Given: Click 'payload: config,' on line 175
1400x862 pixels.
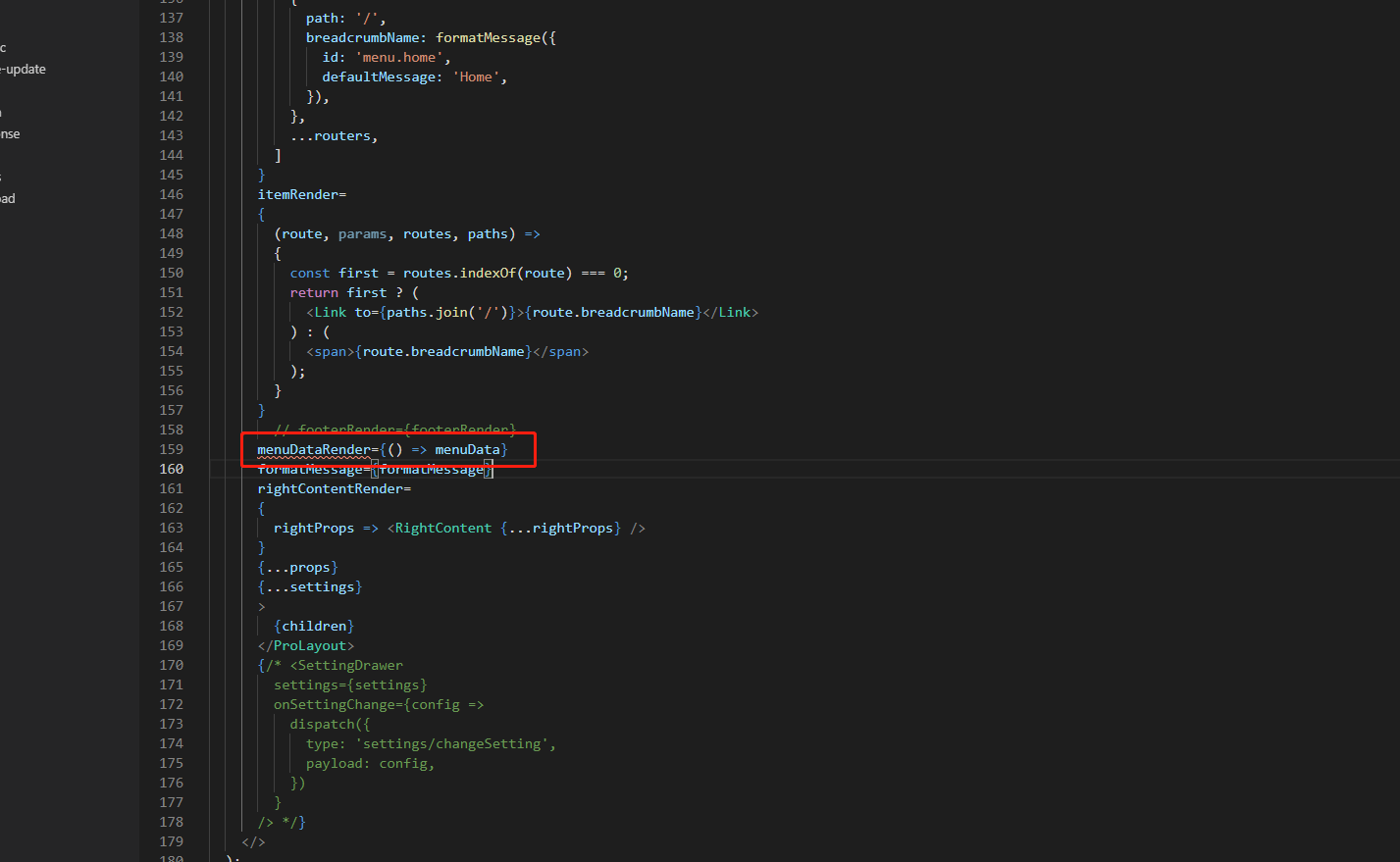Looking at the screenshot, I should pyautogui.click(x=371, y=763).
